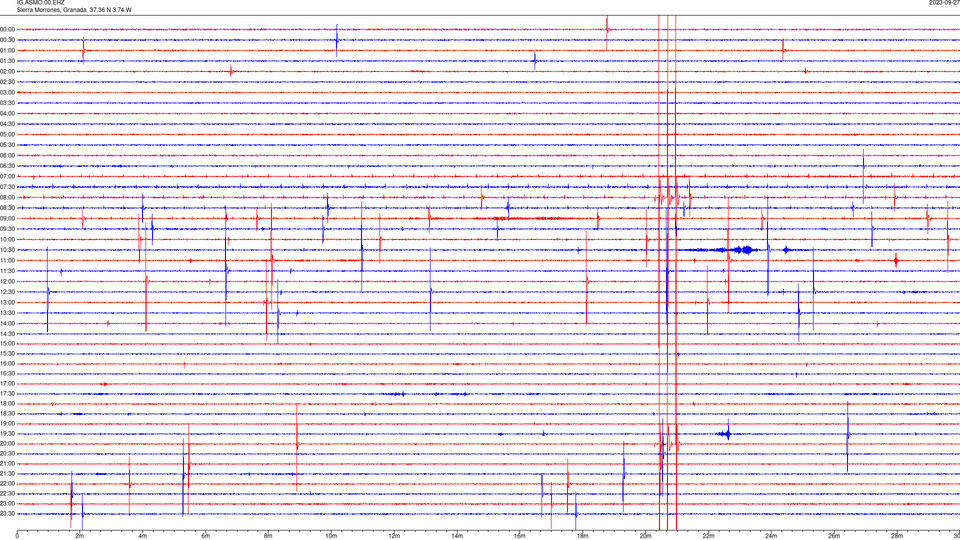Image resolution: width=960 pixels, height=540 pixels.
Task: Choose the 11:00 trace label
Action: [8, 260]
